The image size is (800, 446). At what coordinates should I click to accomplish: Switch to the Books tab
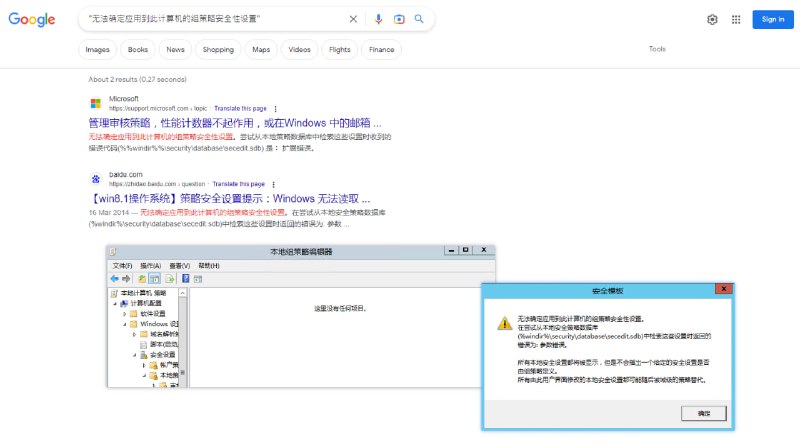pos(138,49)
